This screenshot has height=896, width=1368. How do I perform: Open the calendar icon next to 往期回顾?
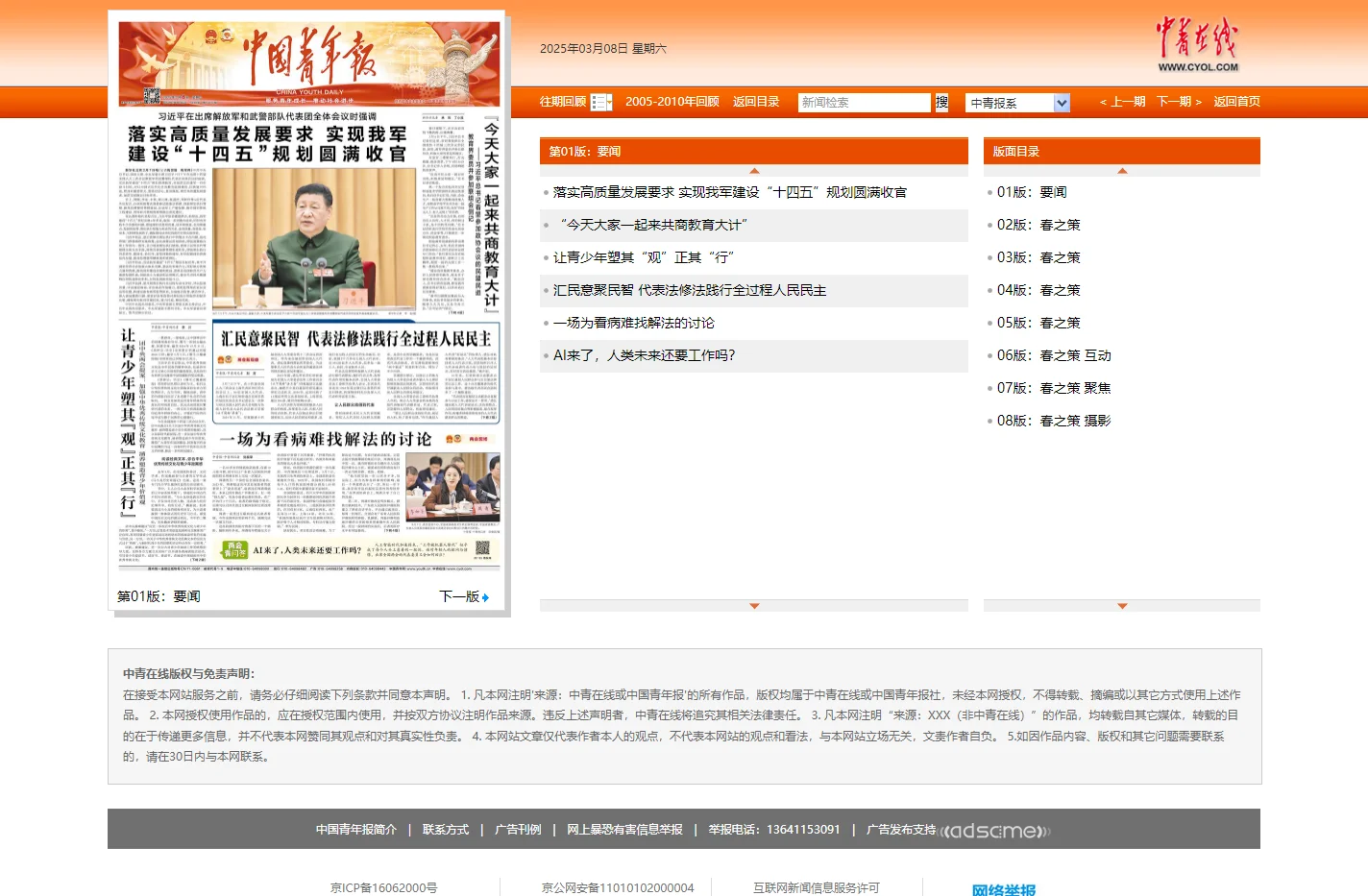(x=601, y=102)
